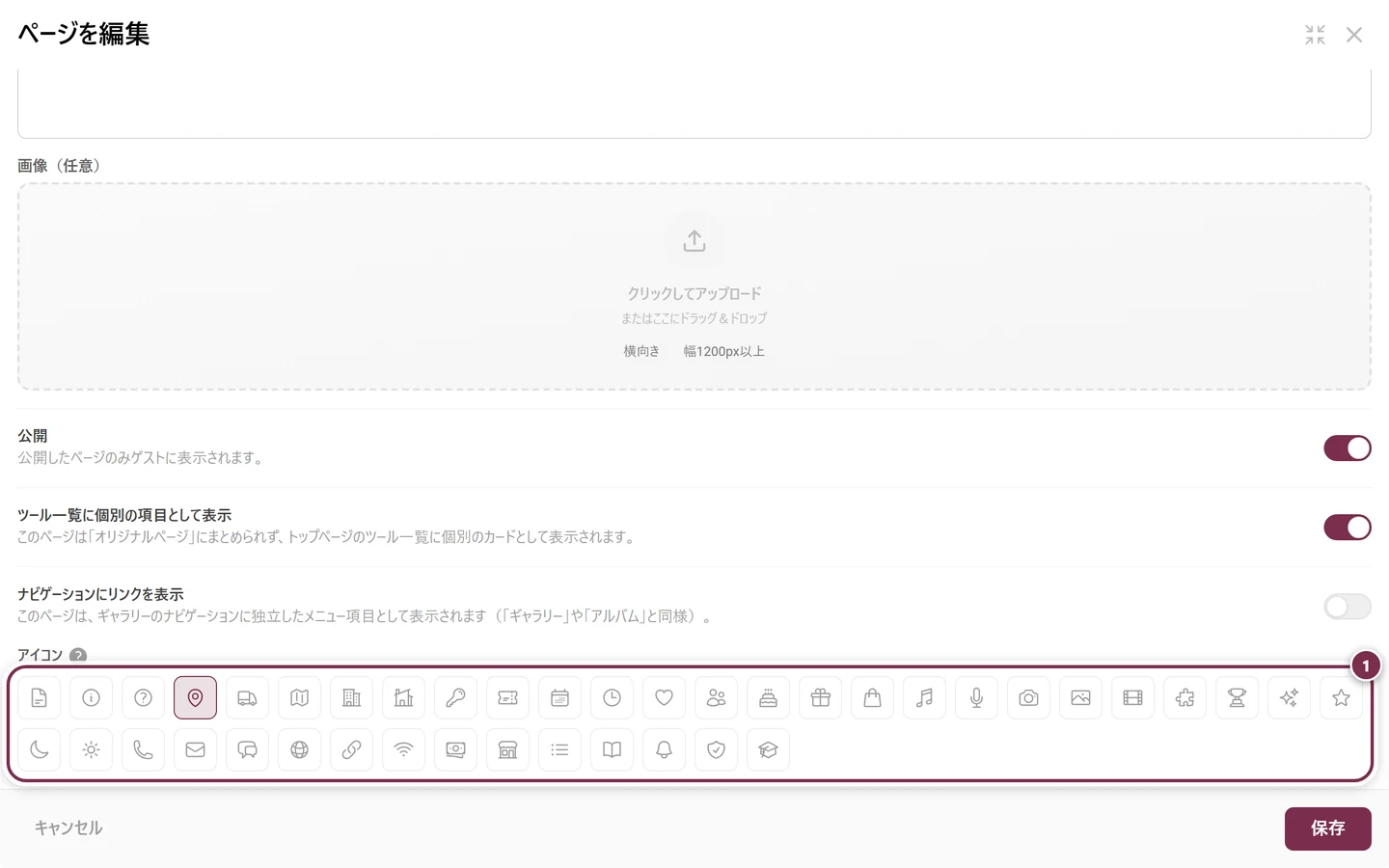
Task: Choose the puzzle piece icon
Action: (x=1185, y=697)
